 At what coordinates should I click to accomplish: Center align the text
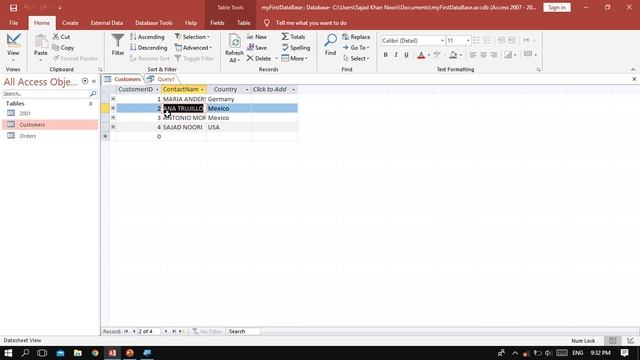[483, 55]
